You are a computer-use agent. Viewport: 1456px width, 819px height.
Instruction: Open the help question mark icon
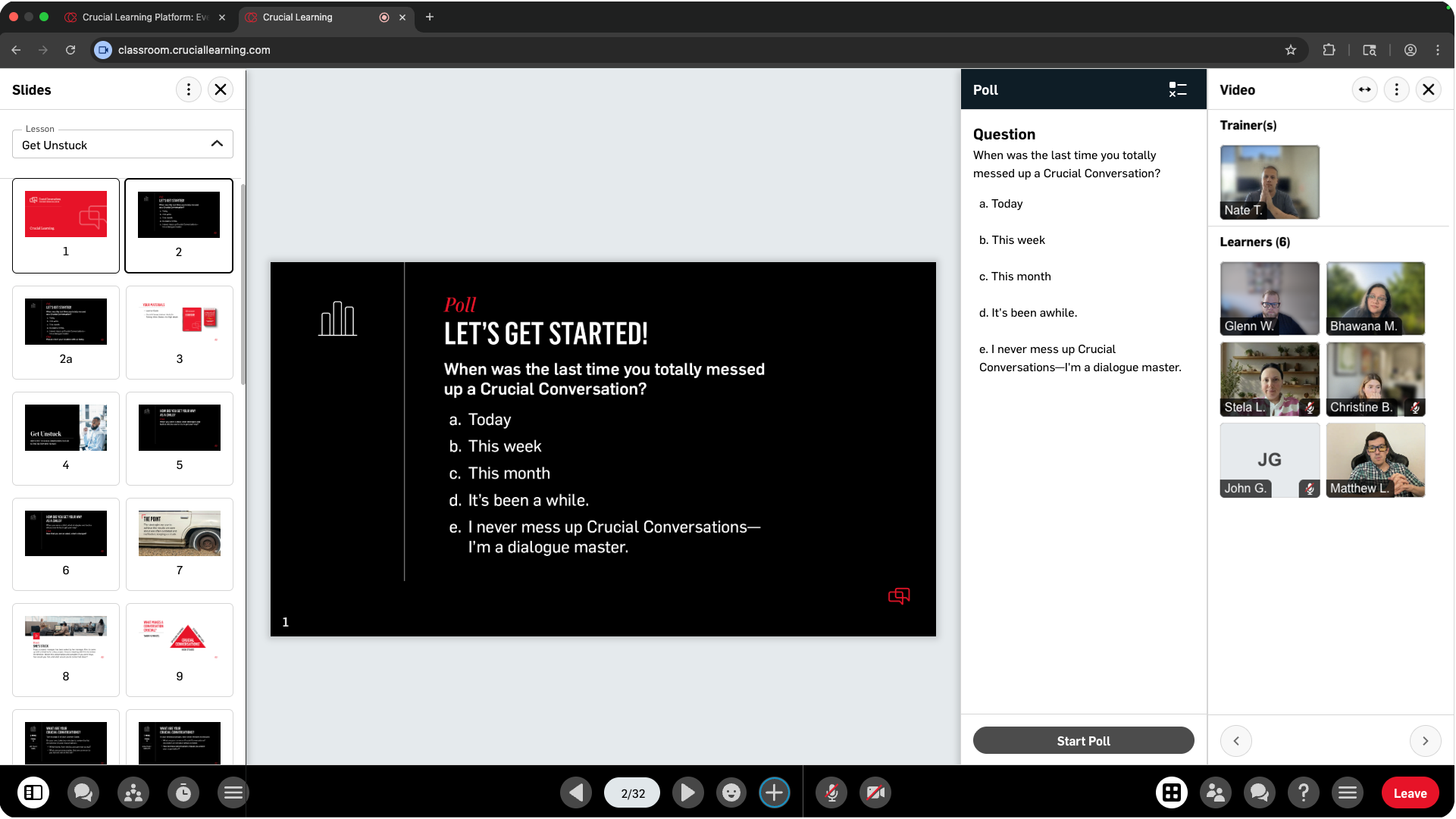[x=1304, y=792]
